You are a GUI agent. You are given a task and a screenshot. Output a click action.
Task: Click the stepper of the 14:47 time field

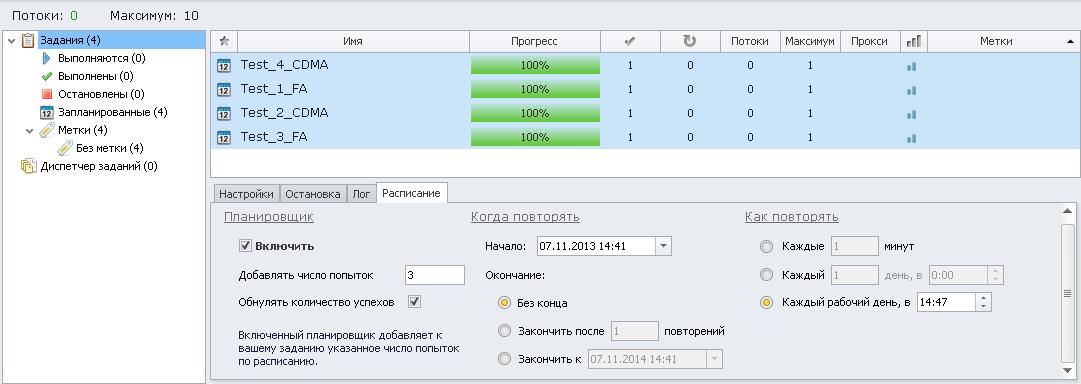click(x=983, y=302)
